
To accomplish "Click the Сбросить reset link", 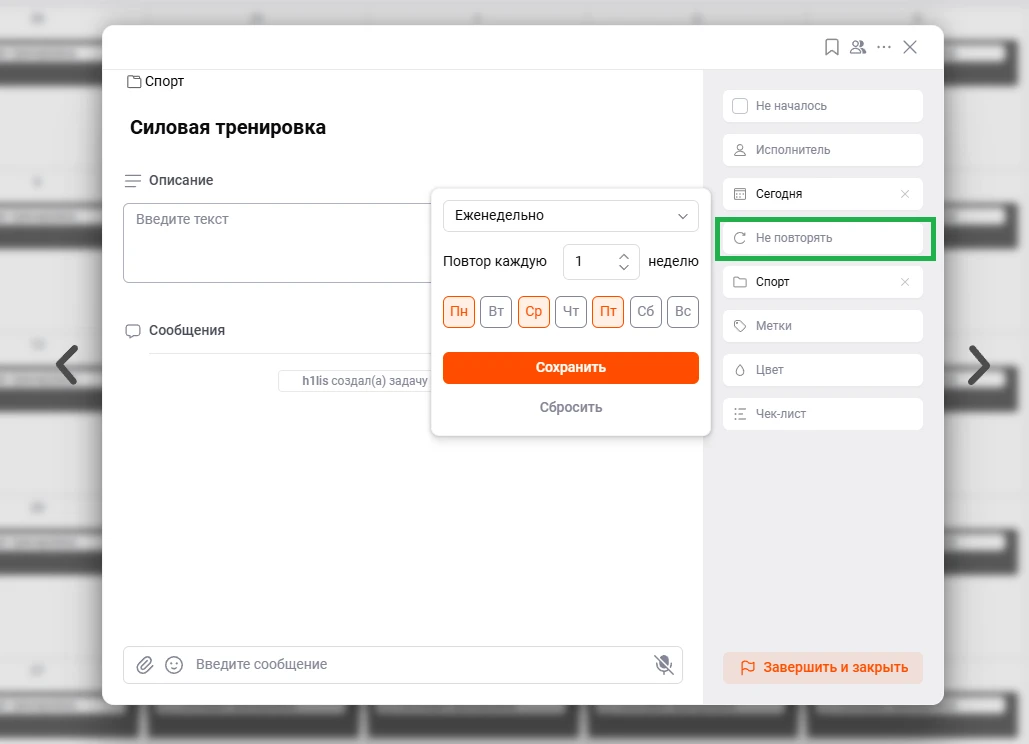I will point(570,407).
